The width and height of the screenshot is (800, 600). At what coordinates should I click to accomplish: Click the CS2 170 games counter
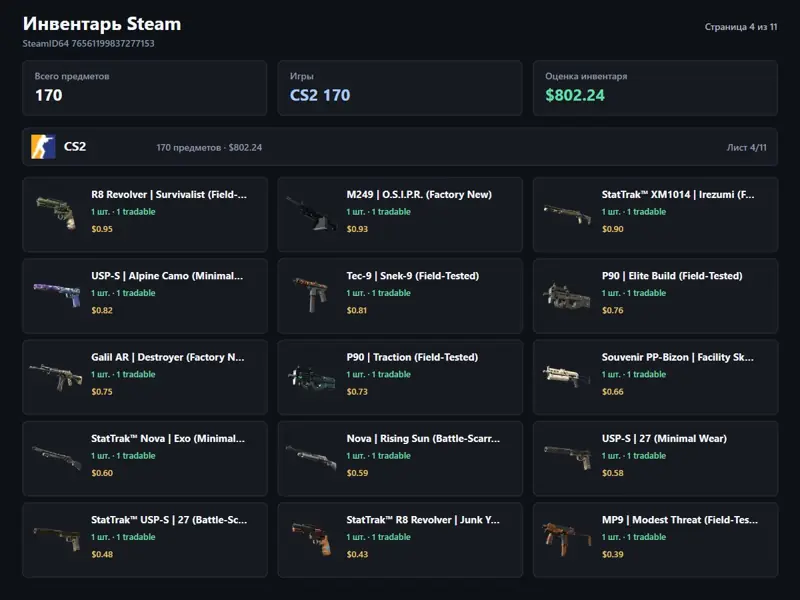click(x=320, y=95)
